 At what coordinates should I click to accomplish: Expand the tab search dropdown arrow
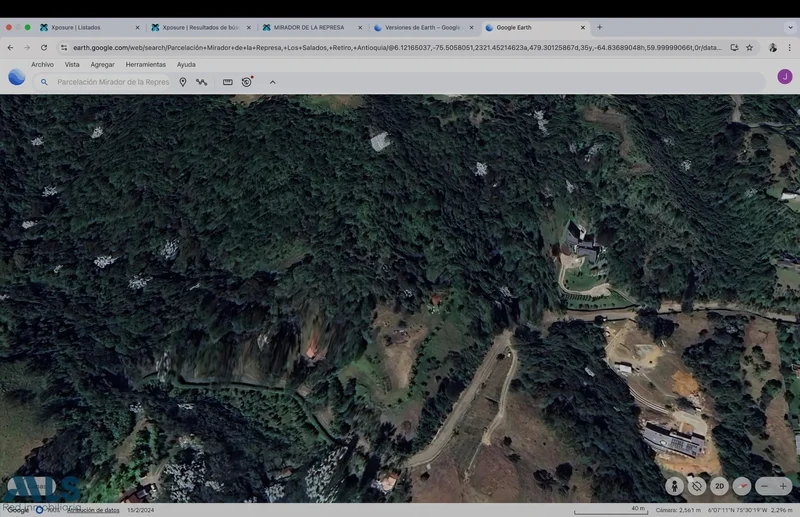click(790, 28)
